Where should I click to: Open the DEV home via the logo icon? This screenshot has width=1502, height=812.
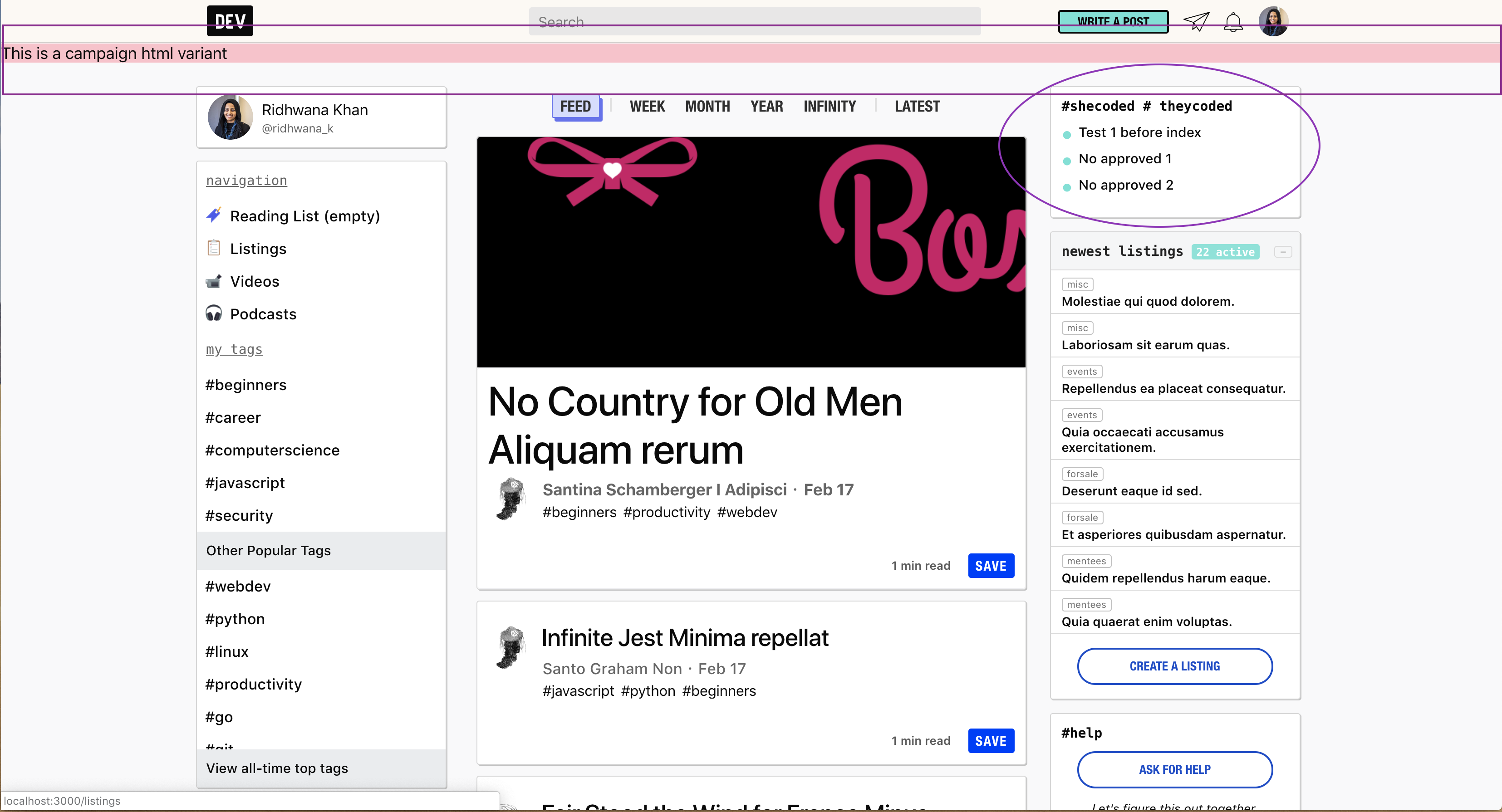click(x=230, y=21)
